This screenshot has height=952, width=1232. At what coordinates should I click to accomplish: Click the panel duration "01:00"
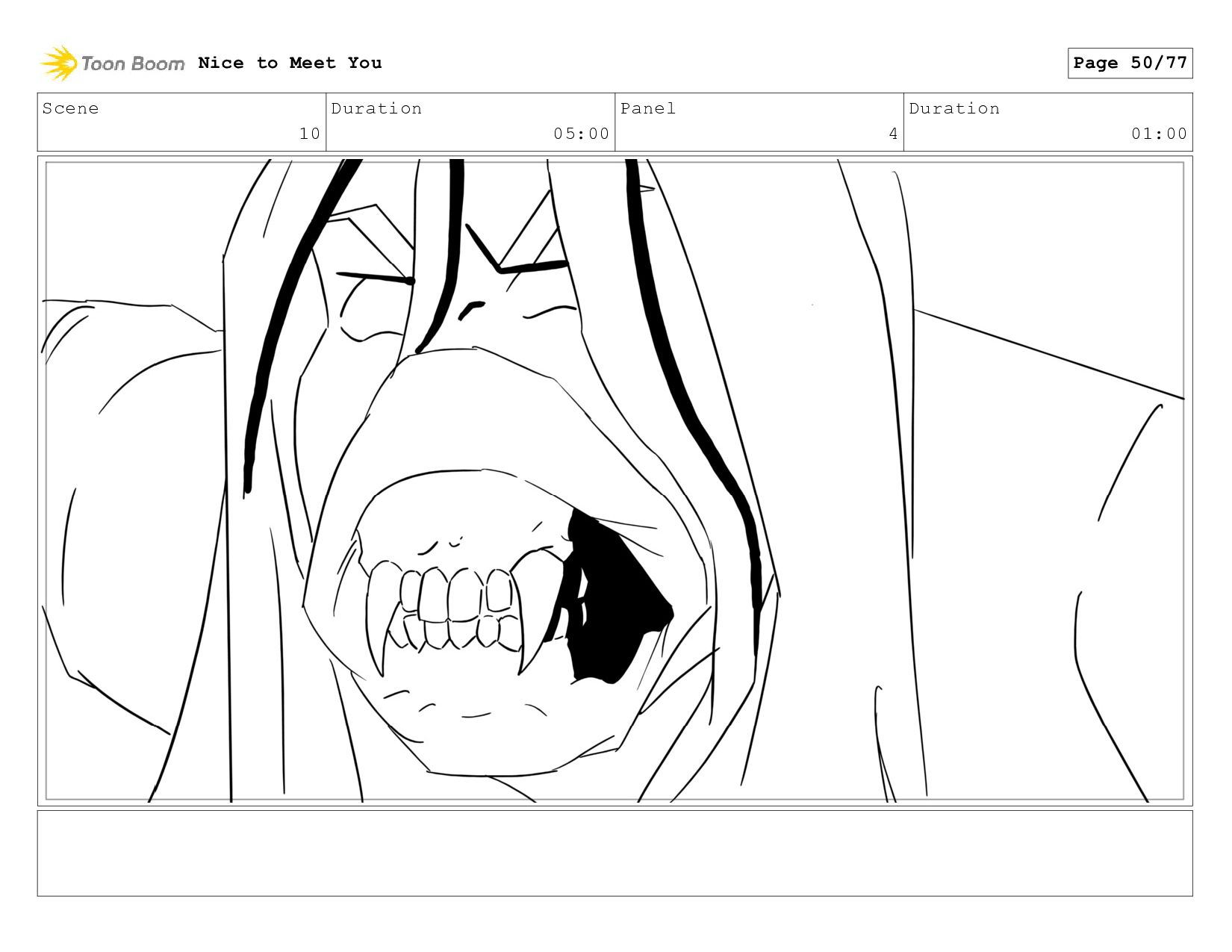click(1159, 134)
